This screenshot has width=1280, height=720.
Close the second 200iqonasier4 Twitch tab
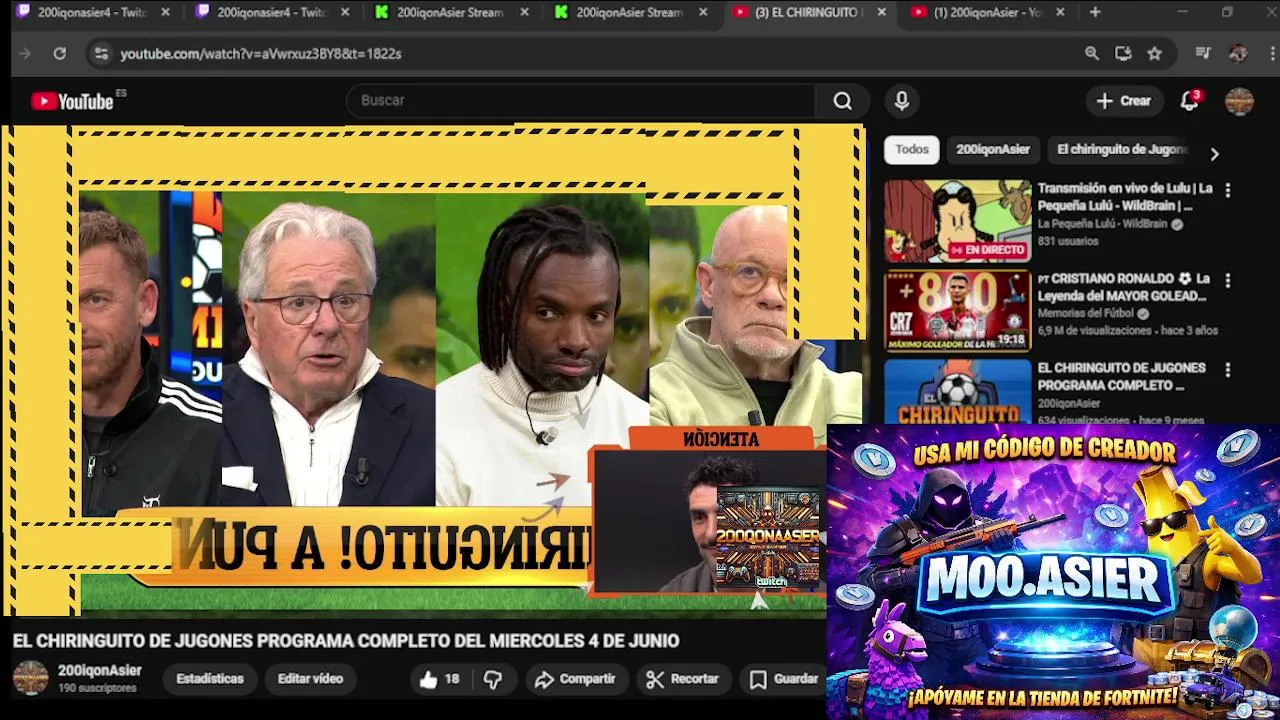345,12
